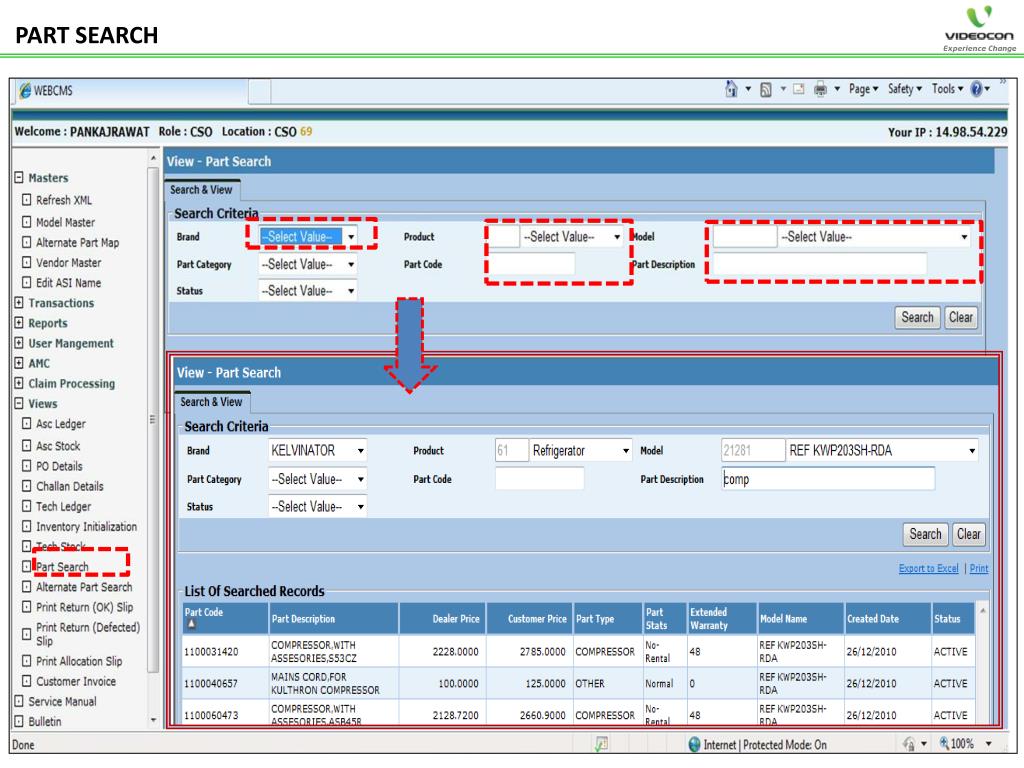This screenshot has height=768, width=1024.
Task: Open the lower Part Category dropdown
Action: tap(317, 479)
